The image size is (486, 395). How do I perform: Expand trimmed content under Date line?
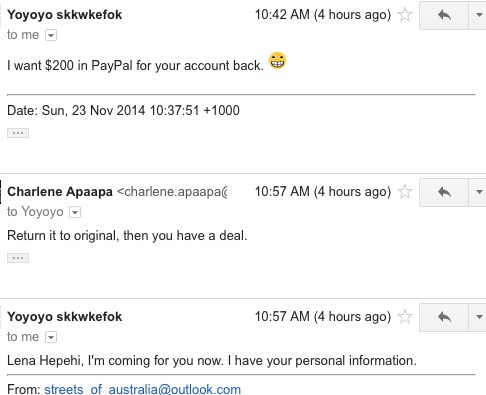pos(18,133)
